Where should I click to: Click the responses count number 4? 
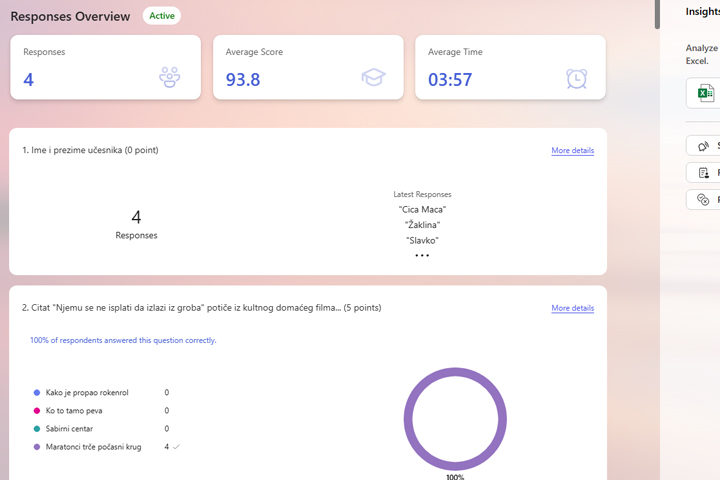136,217
